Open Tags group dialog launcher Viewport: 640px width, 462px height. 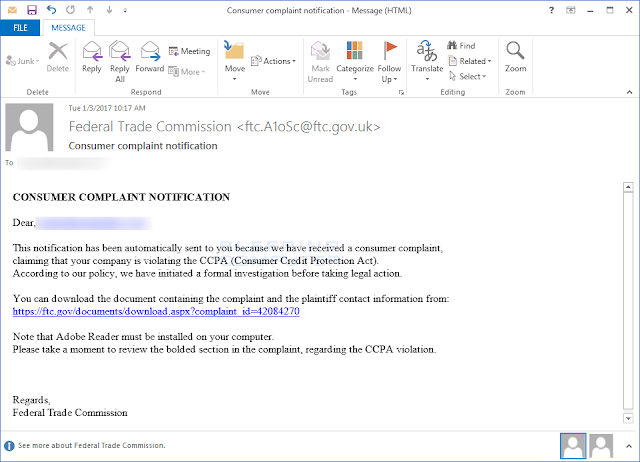point(401,93)
